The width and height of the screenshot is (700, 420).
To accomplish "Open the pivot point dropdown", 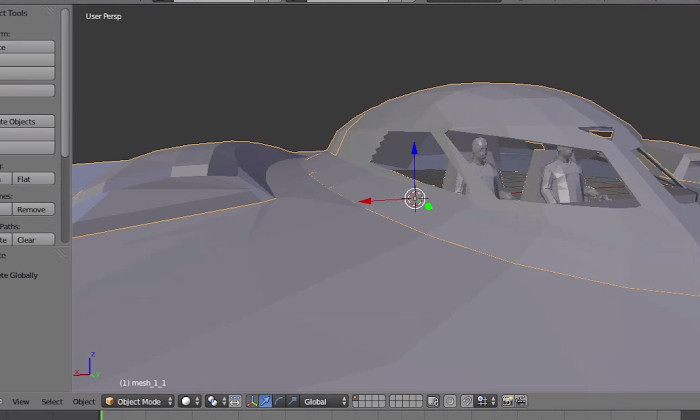I will click(216, 401).
